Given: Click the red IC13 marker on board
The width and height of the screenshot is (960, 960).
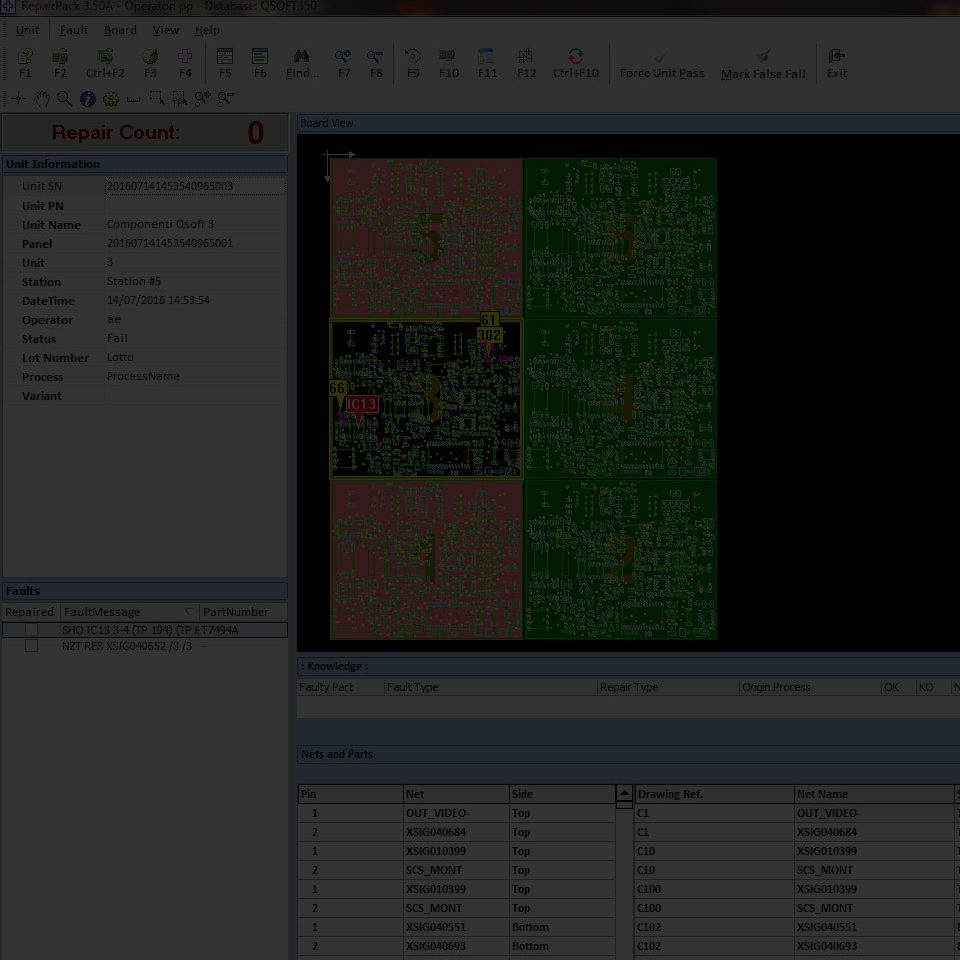Looking at the screenshot, I should tap(362, 405).
